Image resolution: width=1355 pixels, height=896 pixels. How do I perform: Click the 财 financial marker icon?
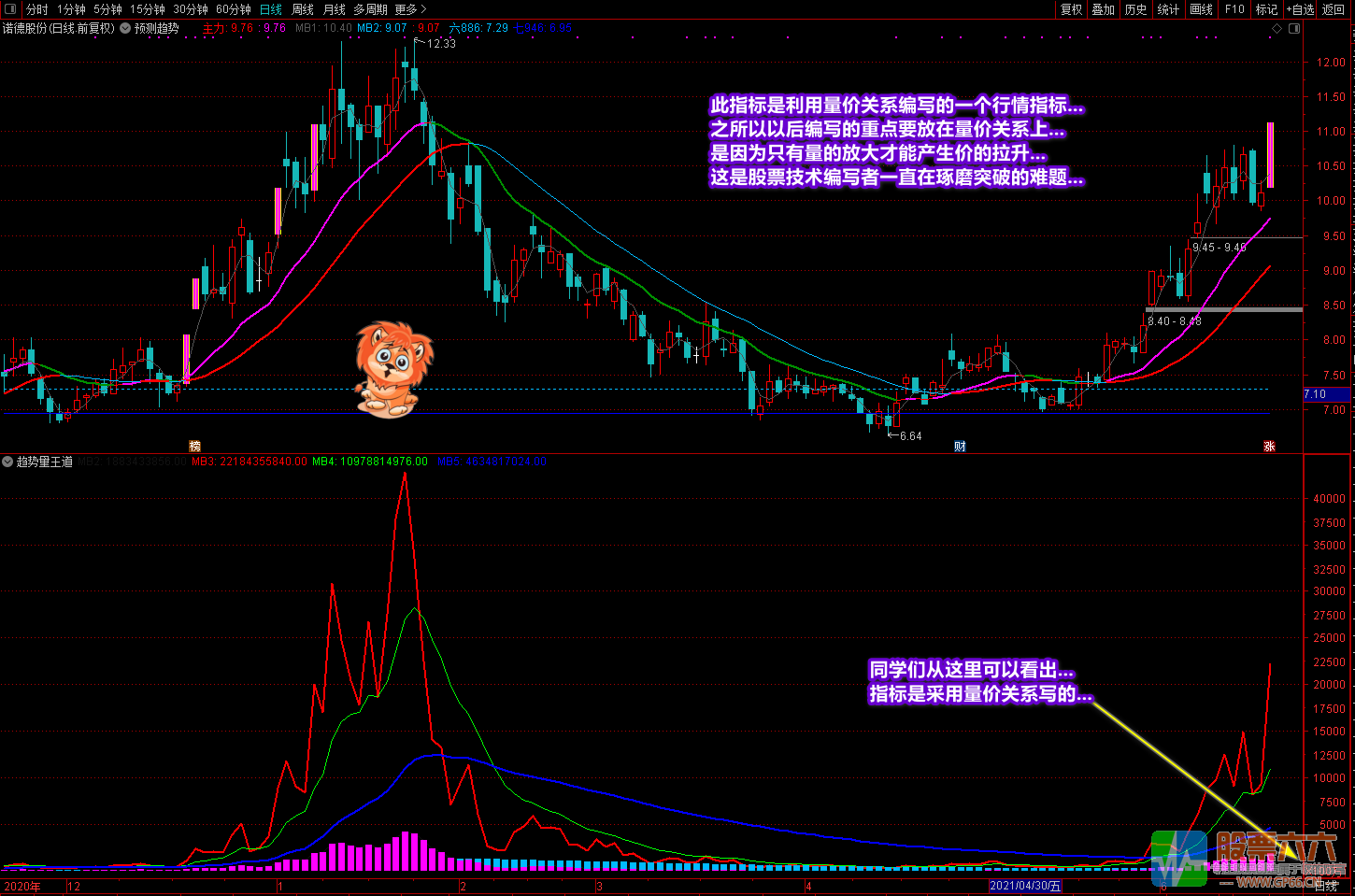pyautogui.click(x=960, y=446)
